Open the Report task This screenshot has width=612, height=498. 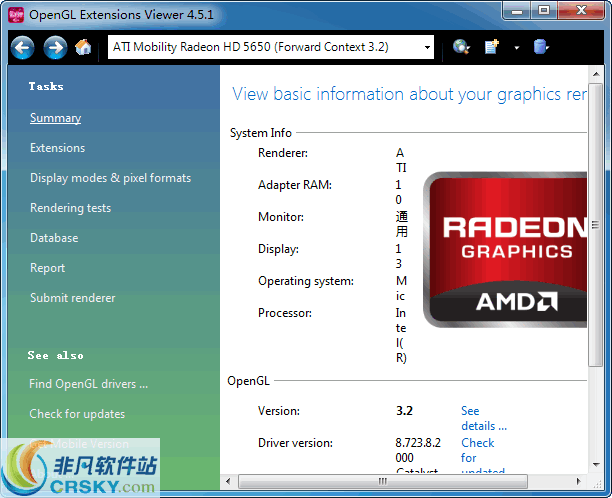tap(47, 268)
